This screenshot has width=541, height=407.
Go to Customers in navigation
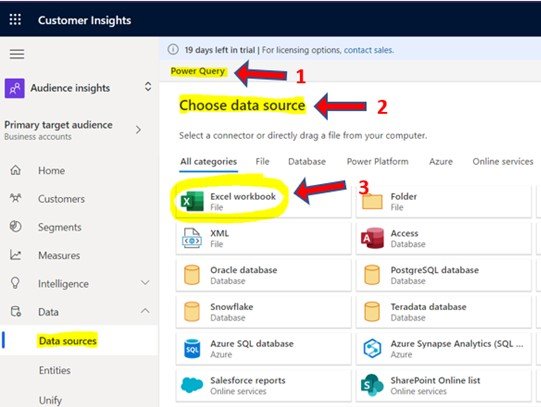[61, 199]
